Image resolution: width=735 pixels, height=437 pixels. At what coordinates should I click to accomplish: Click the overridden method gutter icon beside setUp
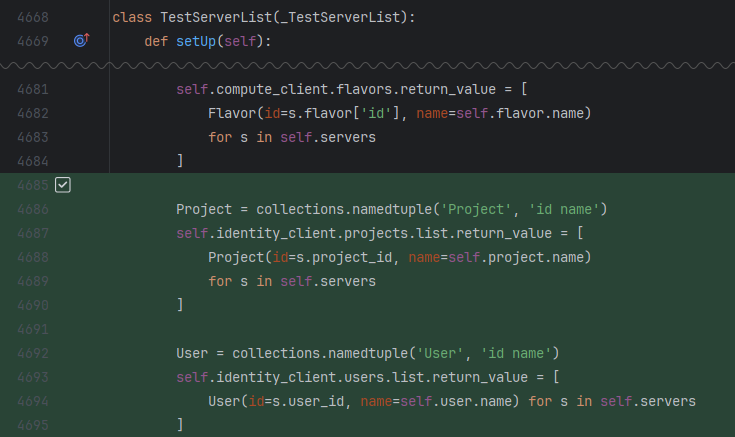pyautogui.click(x=82, y=41)
